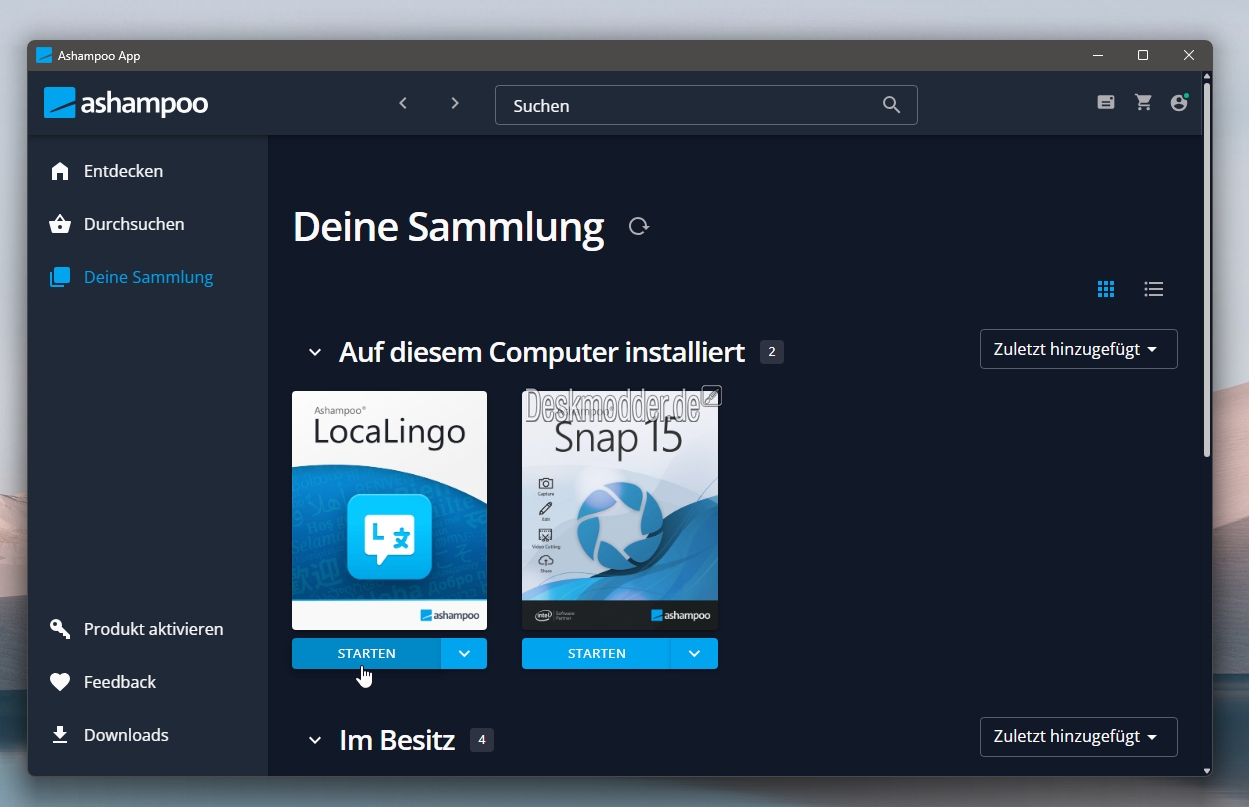This screenshot has height=807, width=1249.
Task: Start LocaLingo with the Starten button
Action: 366,653
